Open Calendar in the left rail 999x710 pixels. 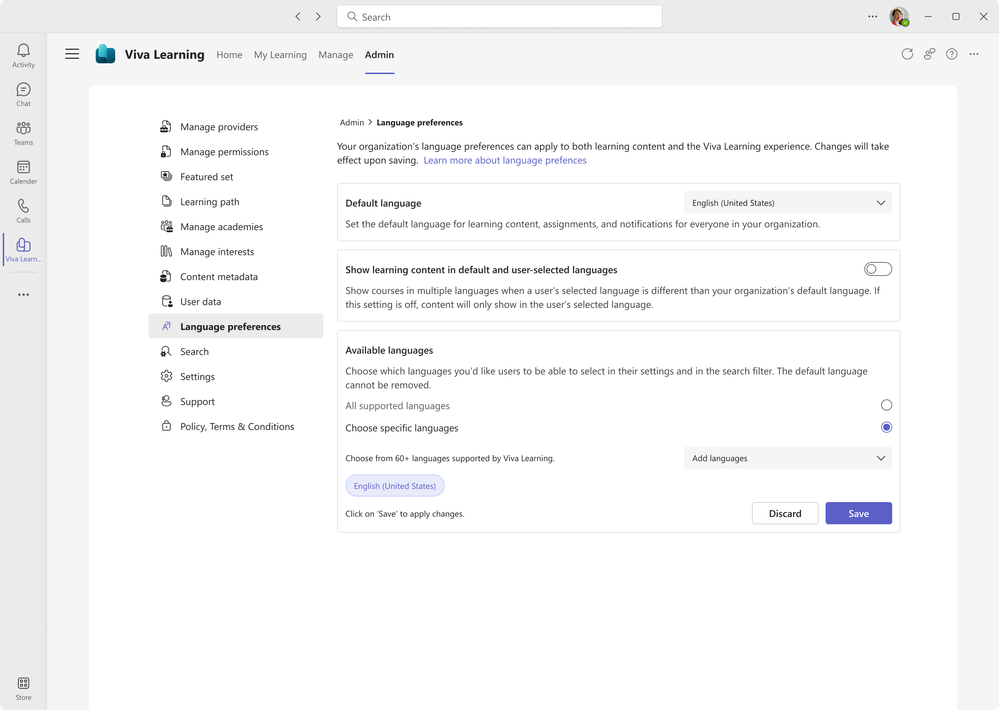[24, 172]
